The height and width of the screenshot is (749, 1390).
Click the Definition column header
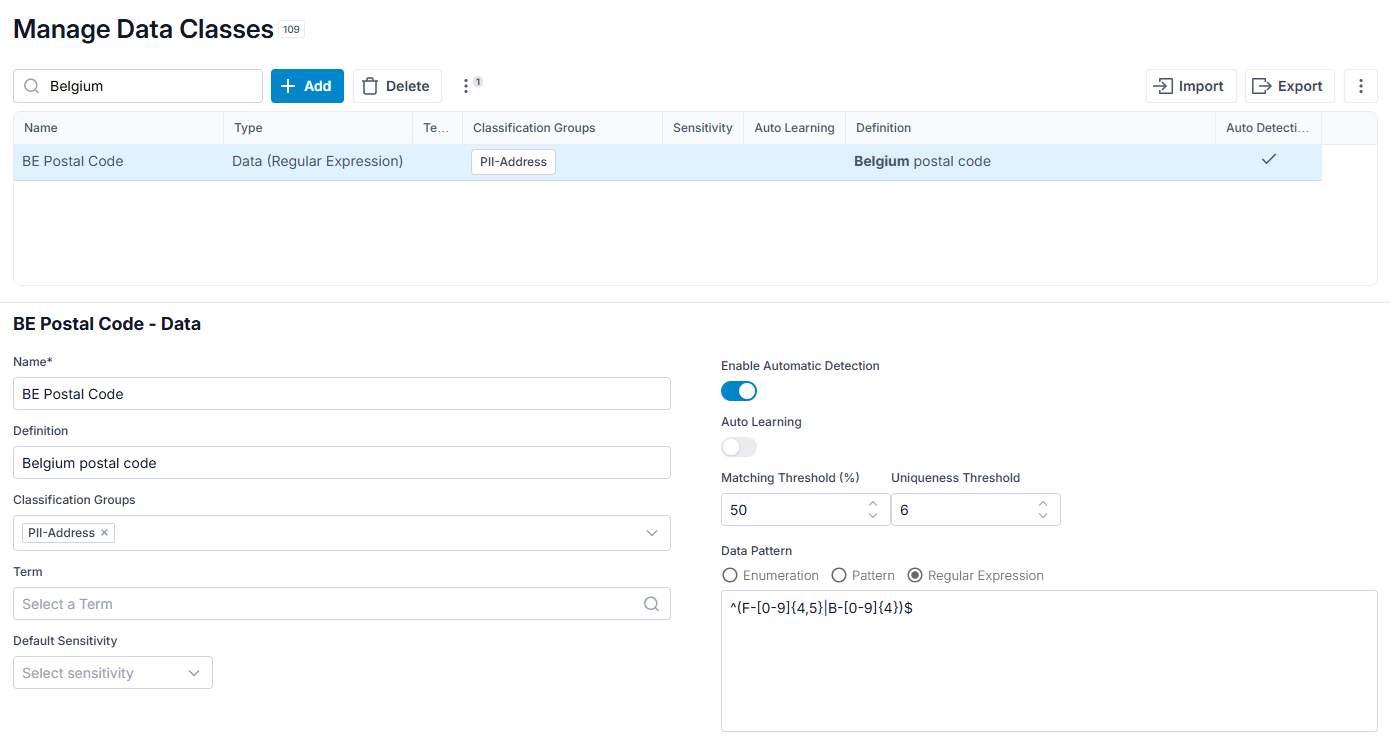tap(1030, 128)
